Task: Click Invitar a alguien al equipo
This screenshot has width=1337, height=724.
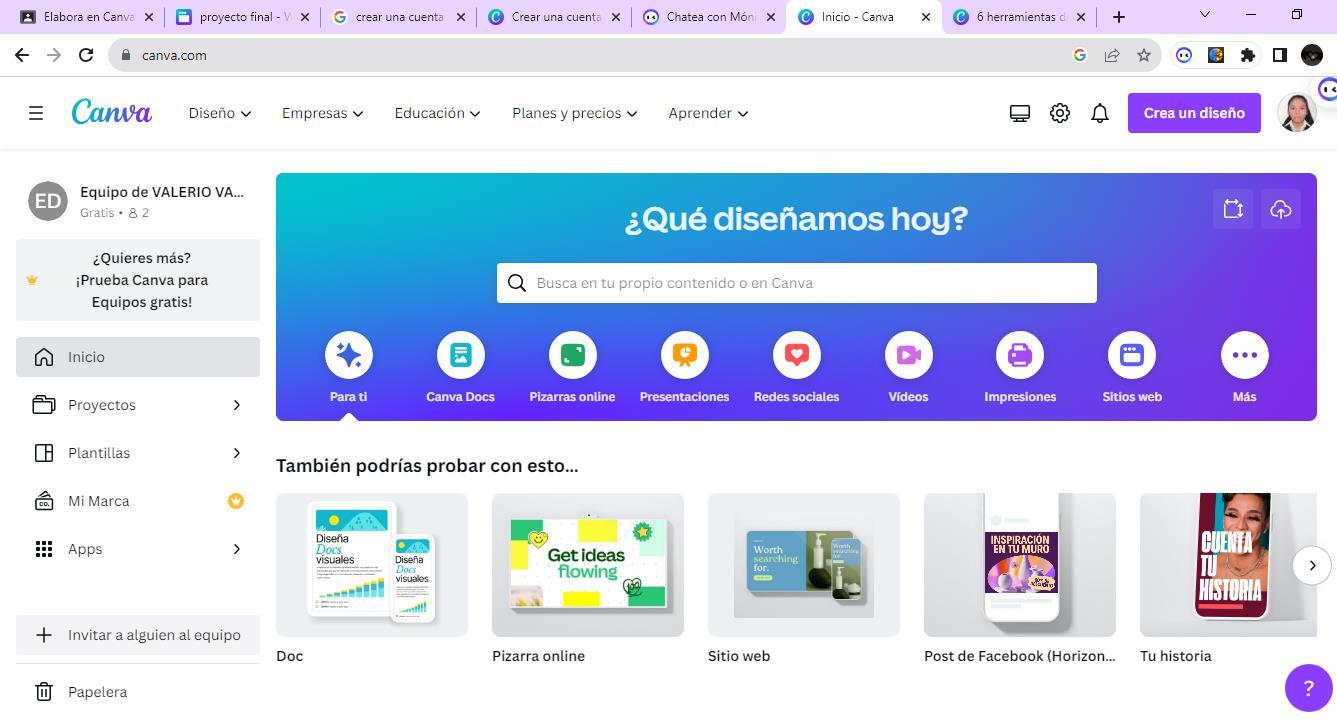Action: tap(138, 635)
